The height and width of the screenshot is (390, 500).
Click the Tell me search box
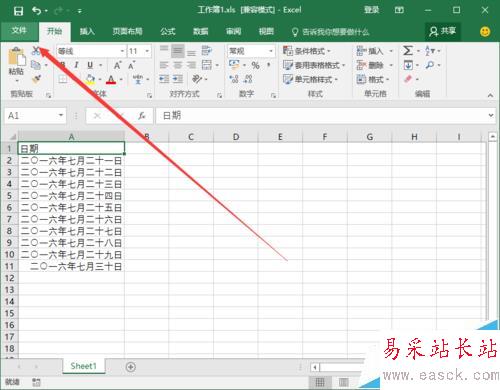click(x=330, y=32)
